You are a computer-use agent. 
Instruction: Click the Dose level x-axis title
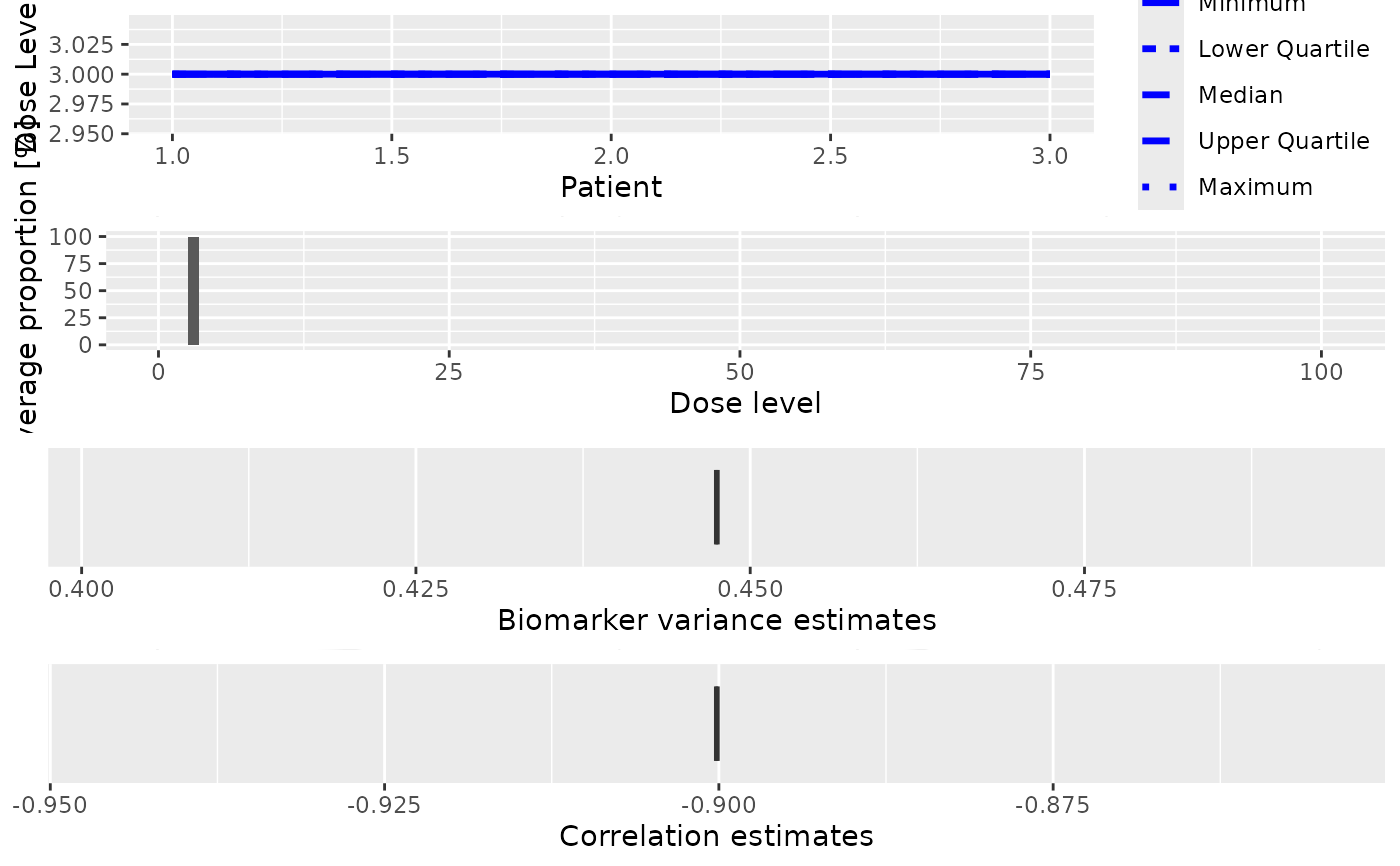click(x=745, y=403)
